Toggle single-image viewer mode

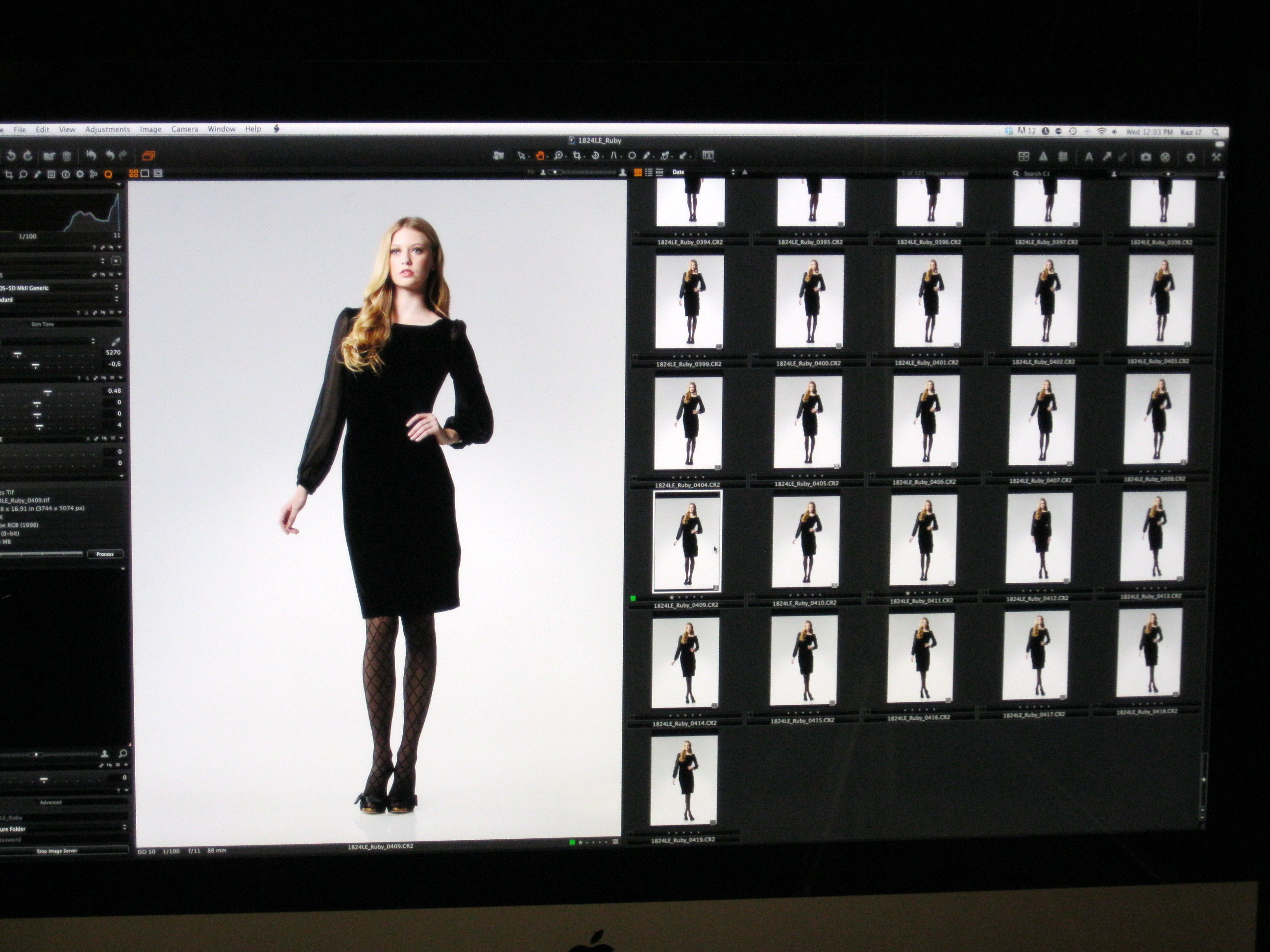(145, 173)
